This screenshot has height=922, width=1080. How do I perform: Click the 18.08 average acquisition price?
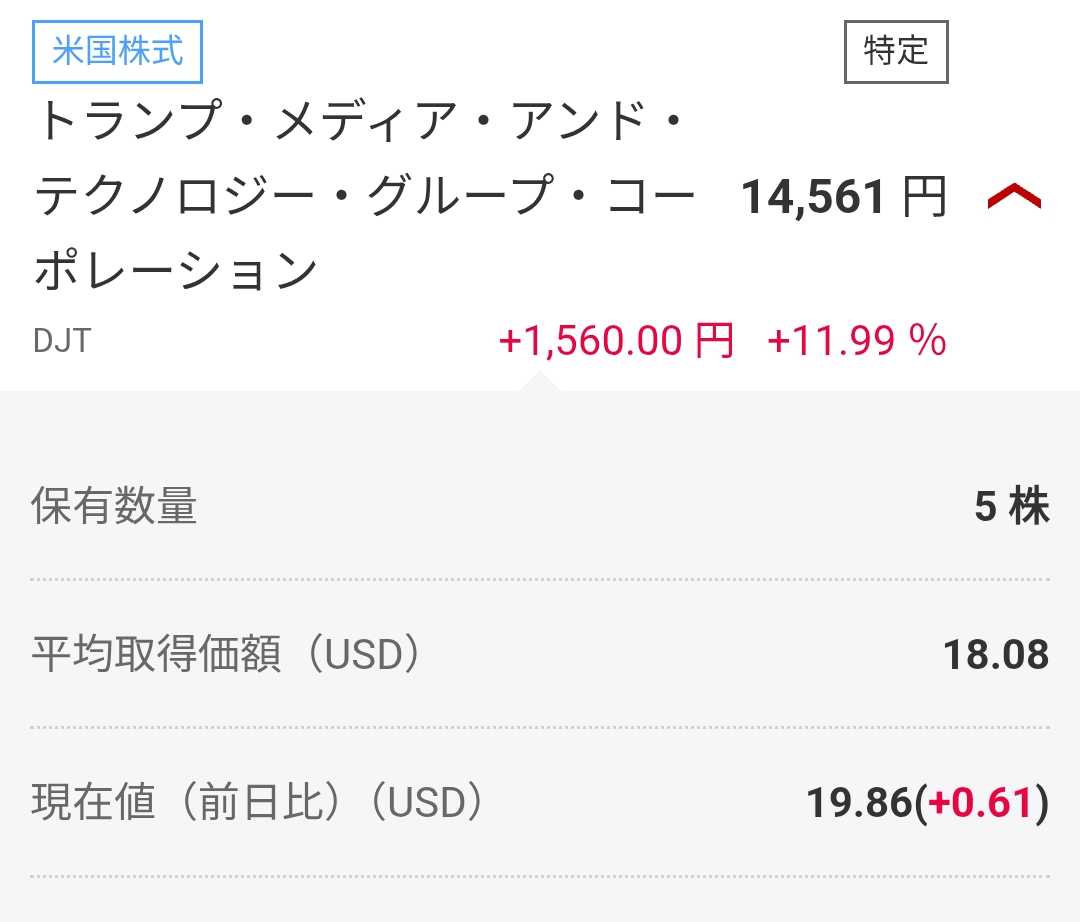coord(995,656)
